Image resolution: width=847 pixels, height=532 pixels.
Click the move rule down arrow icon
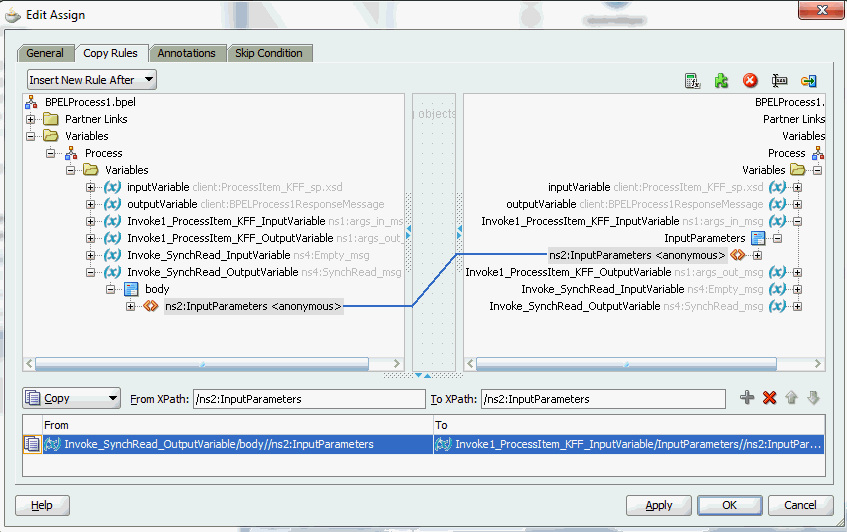point(814,398)
